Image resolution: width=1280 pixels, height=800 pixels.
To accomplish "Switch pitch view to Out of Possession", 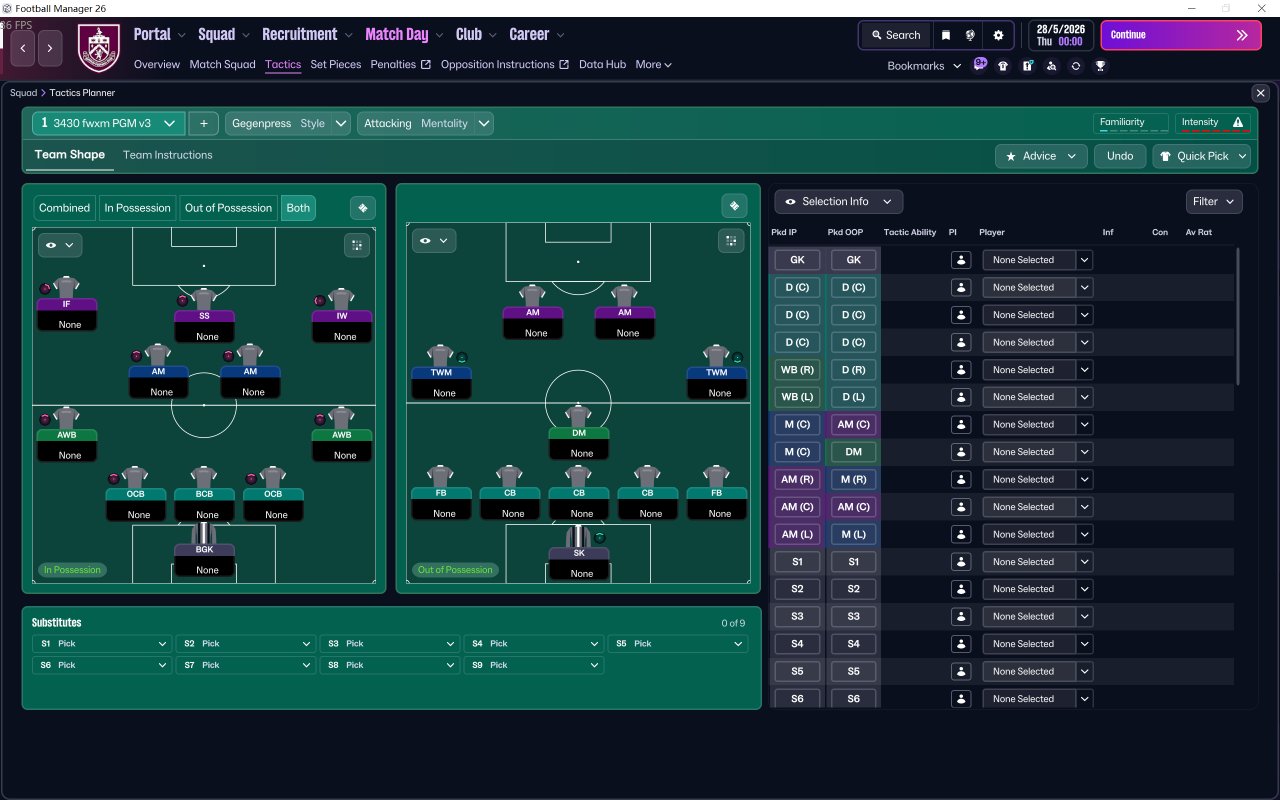I will point(228,208).
